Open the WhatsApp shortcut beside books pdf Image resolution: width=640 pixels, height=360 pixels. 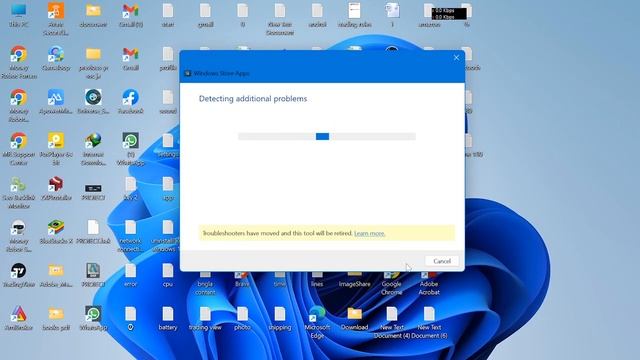(93, 318)
